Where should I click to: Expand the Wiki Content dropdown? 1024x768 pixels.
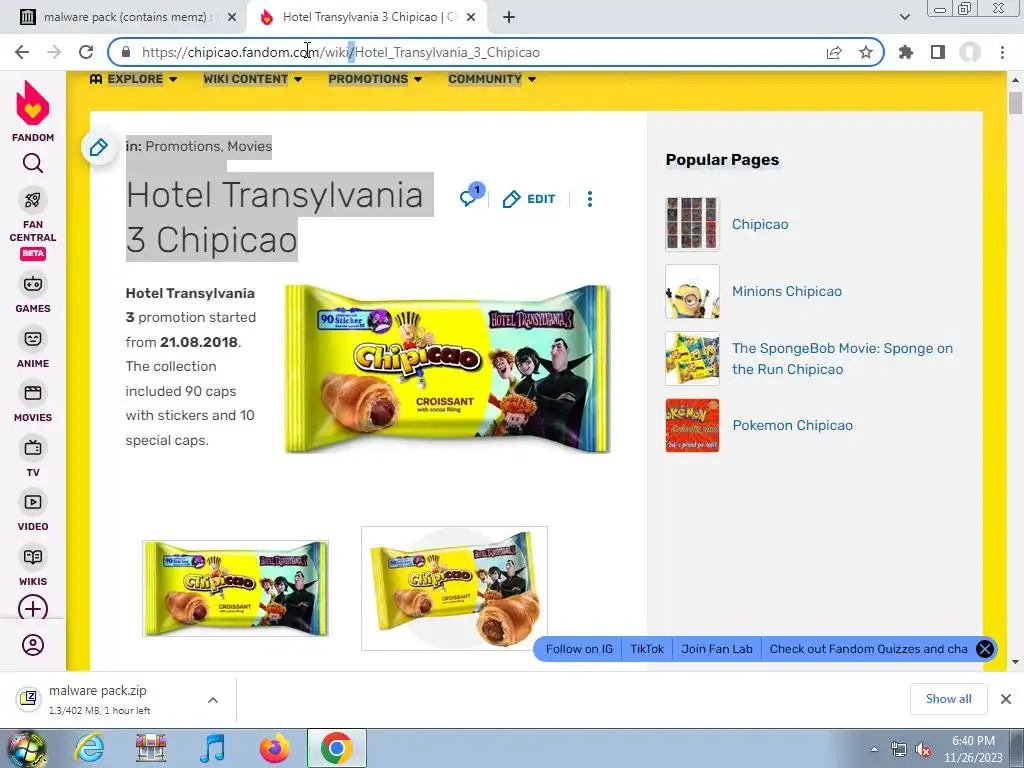pos(252,79)
